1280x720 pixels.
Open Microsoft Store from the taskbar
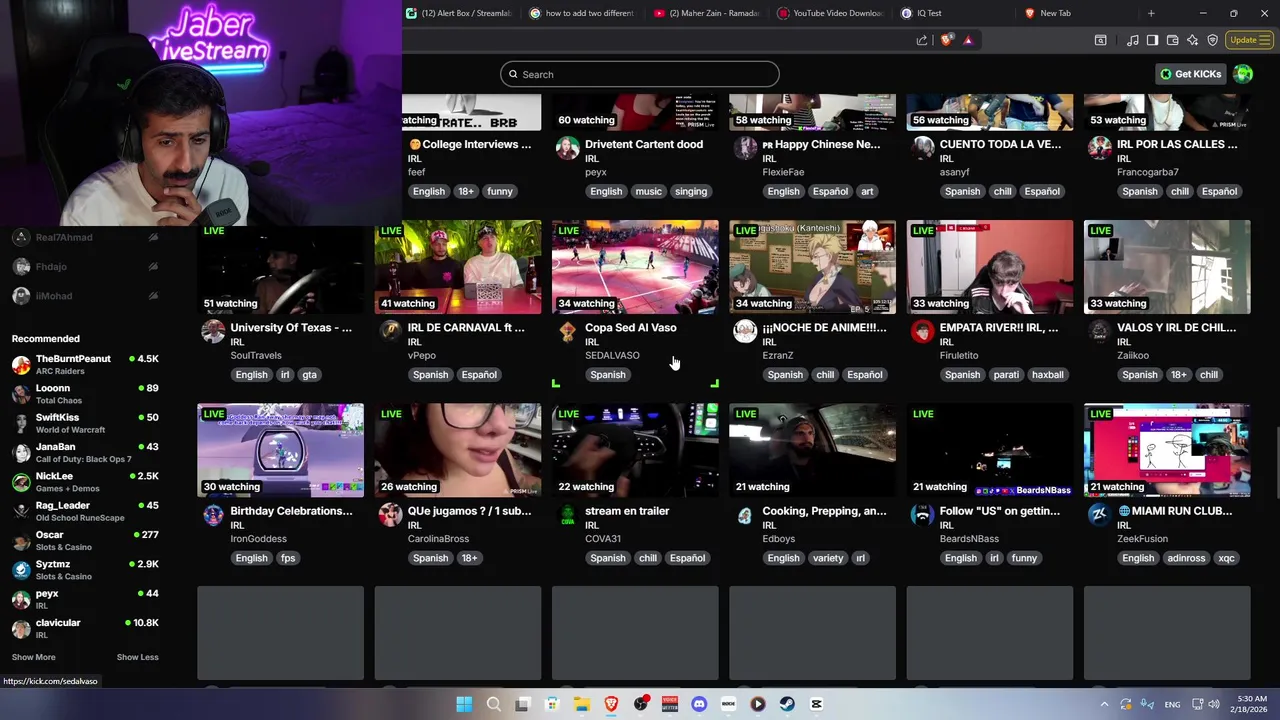[x=551, y=704]
